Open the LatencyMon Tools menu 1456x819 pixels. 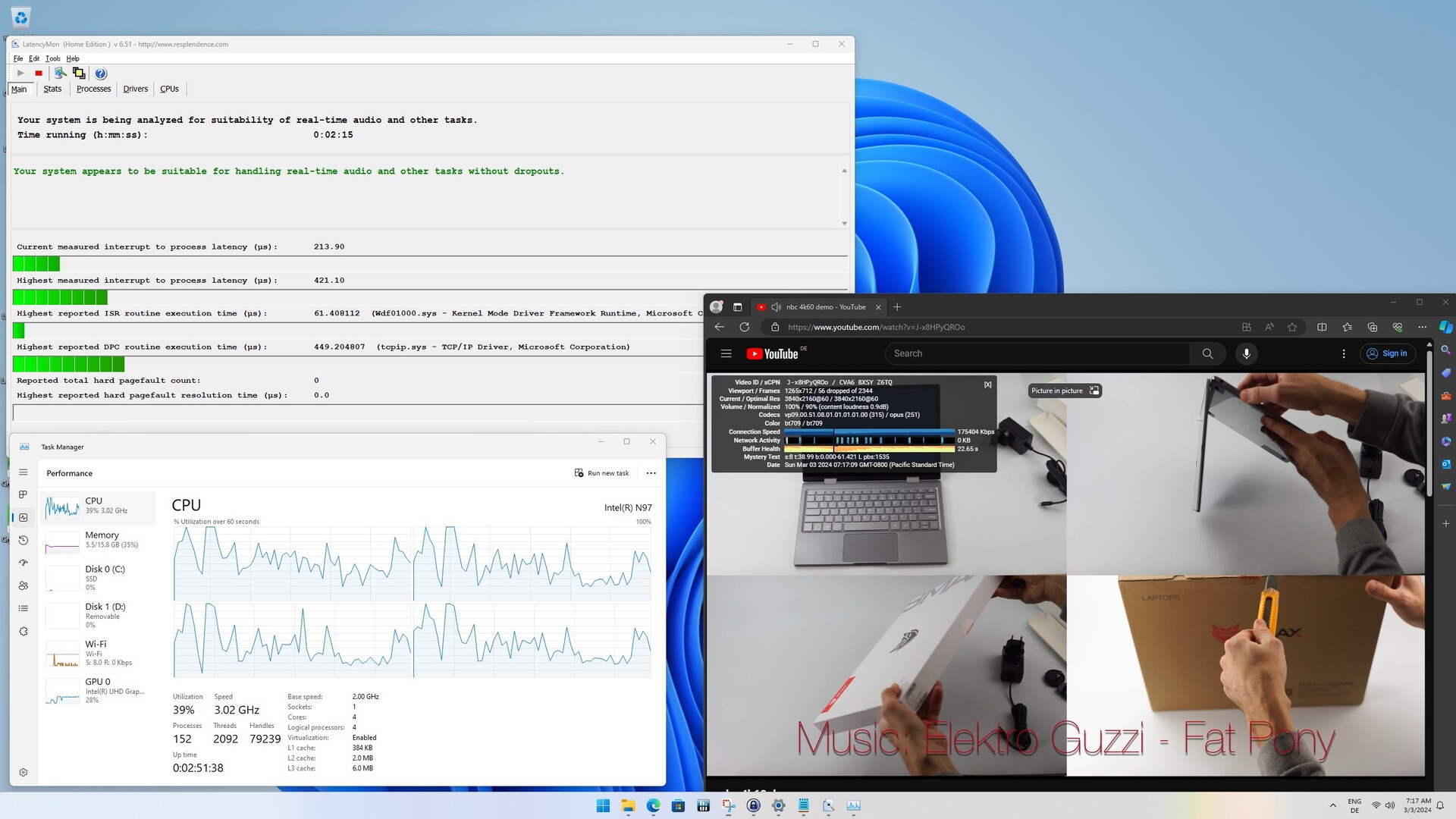click(52, 58)
